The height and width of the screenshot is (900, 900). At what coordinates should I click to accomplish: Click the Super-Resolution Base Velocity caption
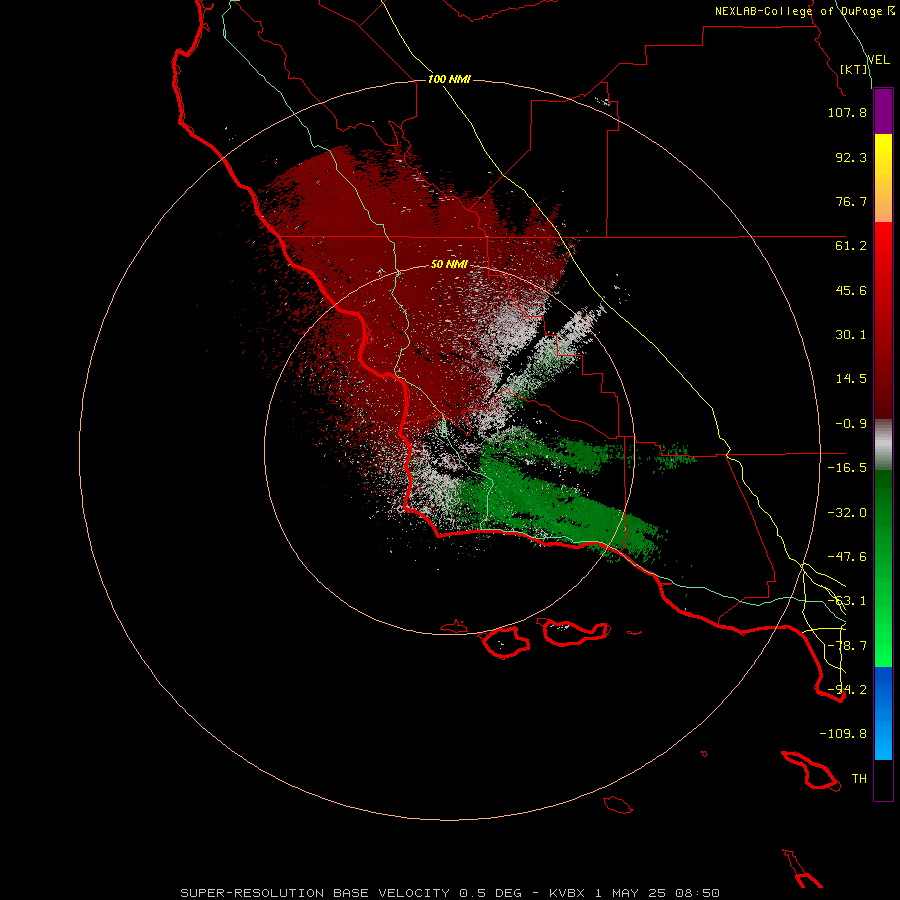[450, 893]
